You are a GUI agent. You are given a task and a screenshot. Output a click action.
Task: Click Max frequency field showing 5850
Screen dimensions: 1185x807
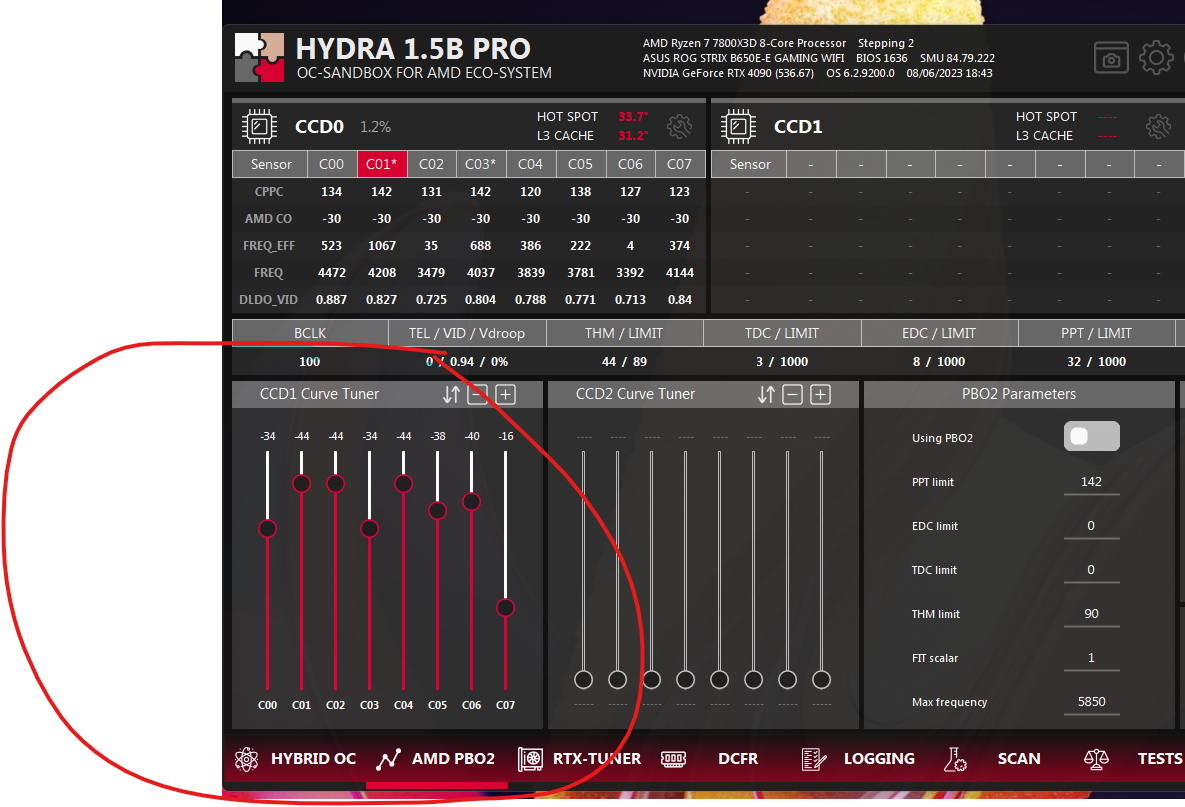coord(1091,702)
